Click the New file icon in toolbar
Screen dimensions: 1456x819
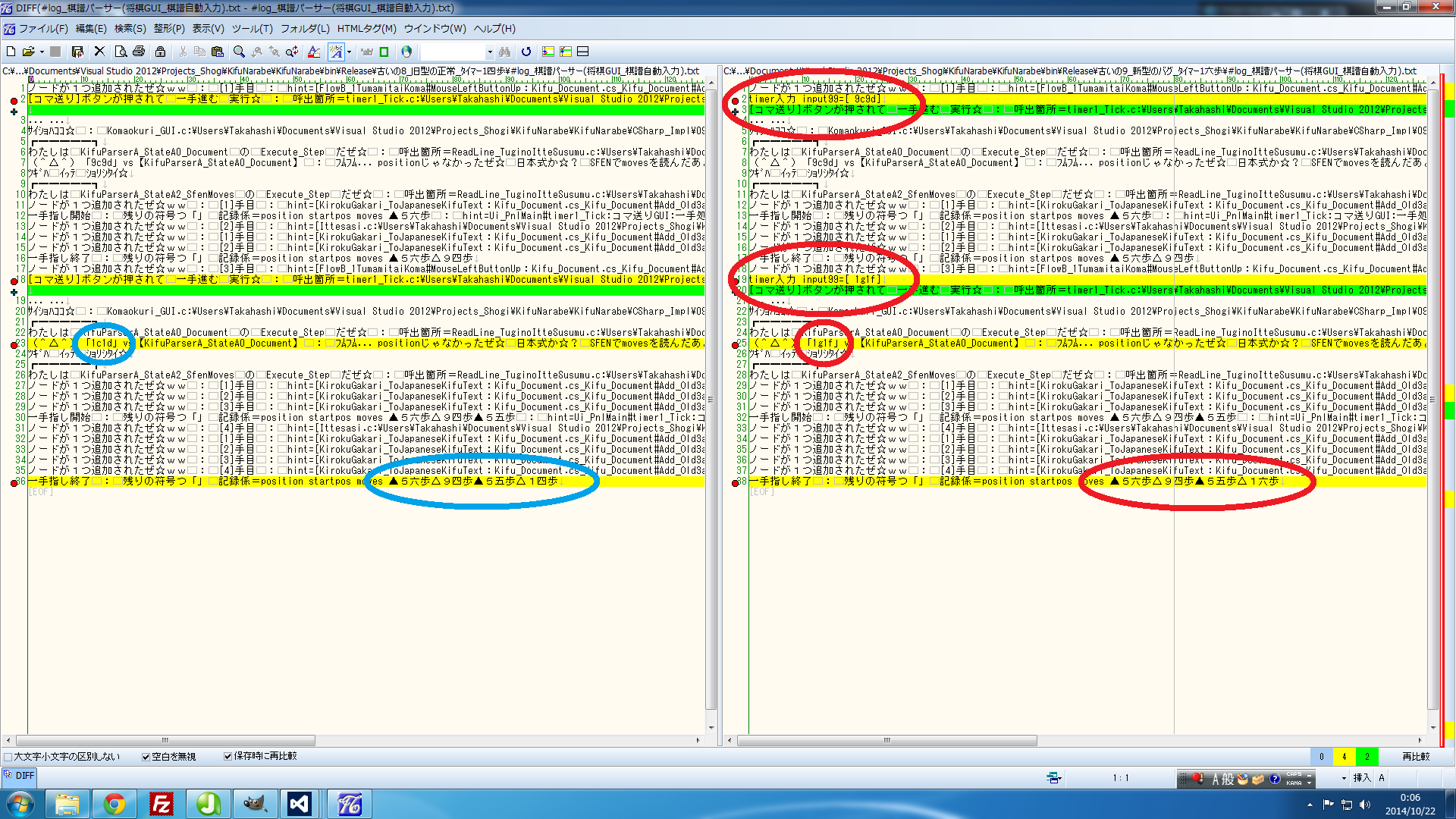[x=11, y=52]
